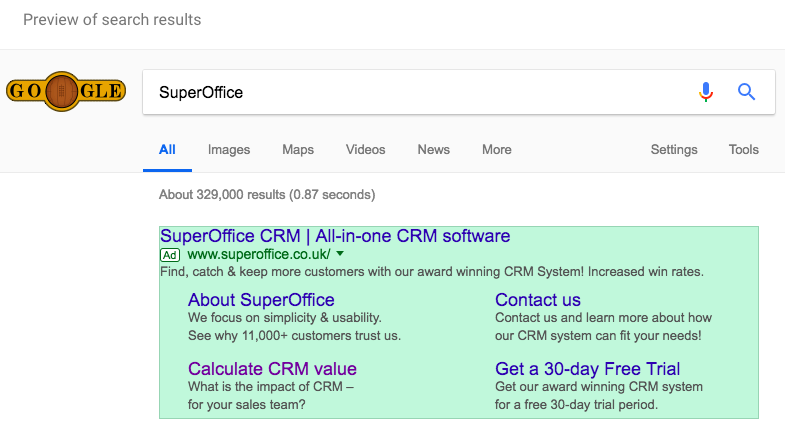Expand the More search categories menu
Viewport: 785px width, 428px height.
pyautogui.click(x=496, y=150)
